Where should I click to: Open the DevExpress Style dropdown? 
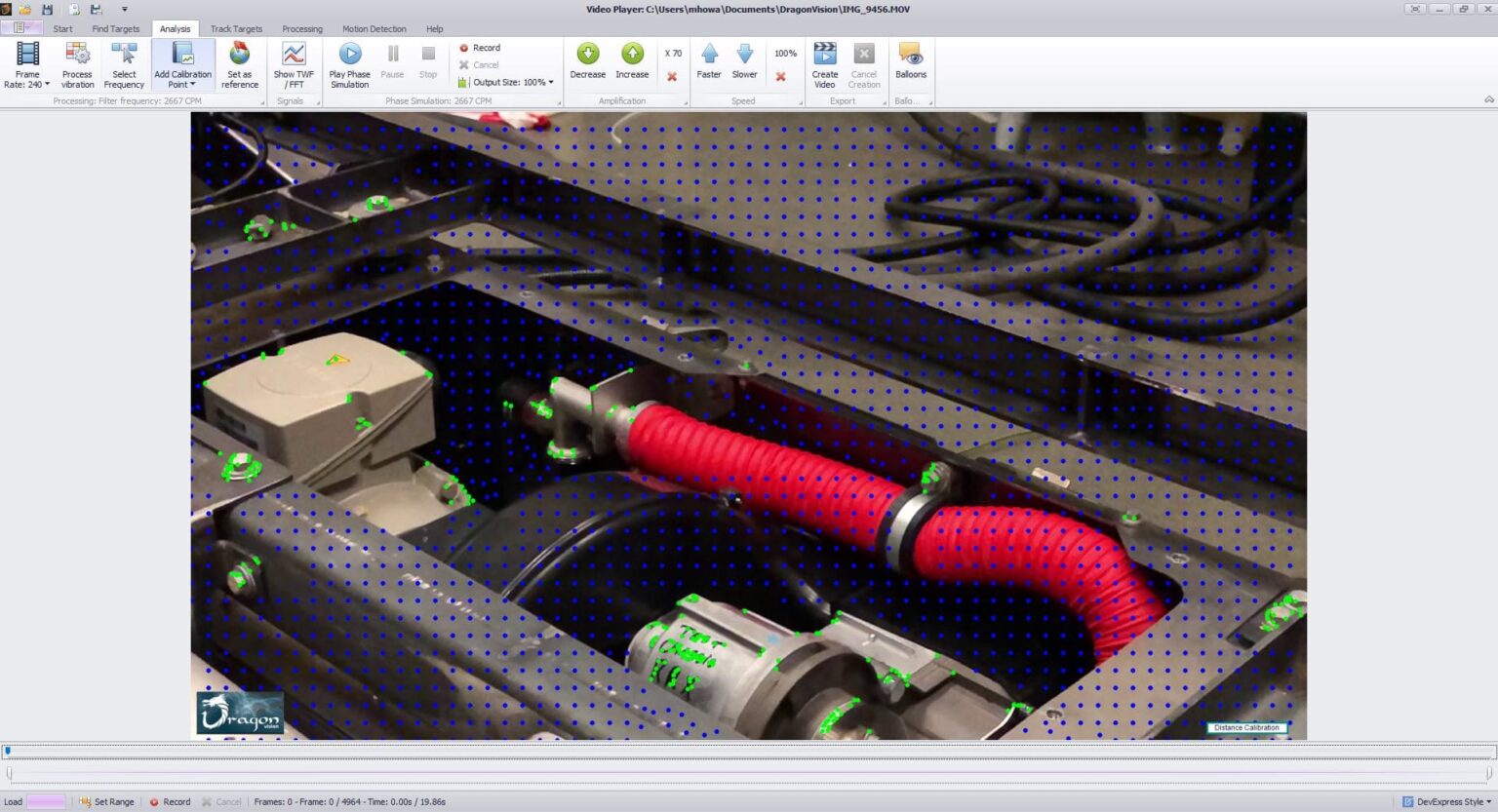click(x=1446, y=802)
